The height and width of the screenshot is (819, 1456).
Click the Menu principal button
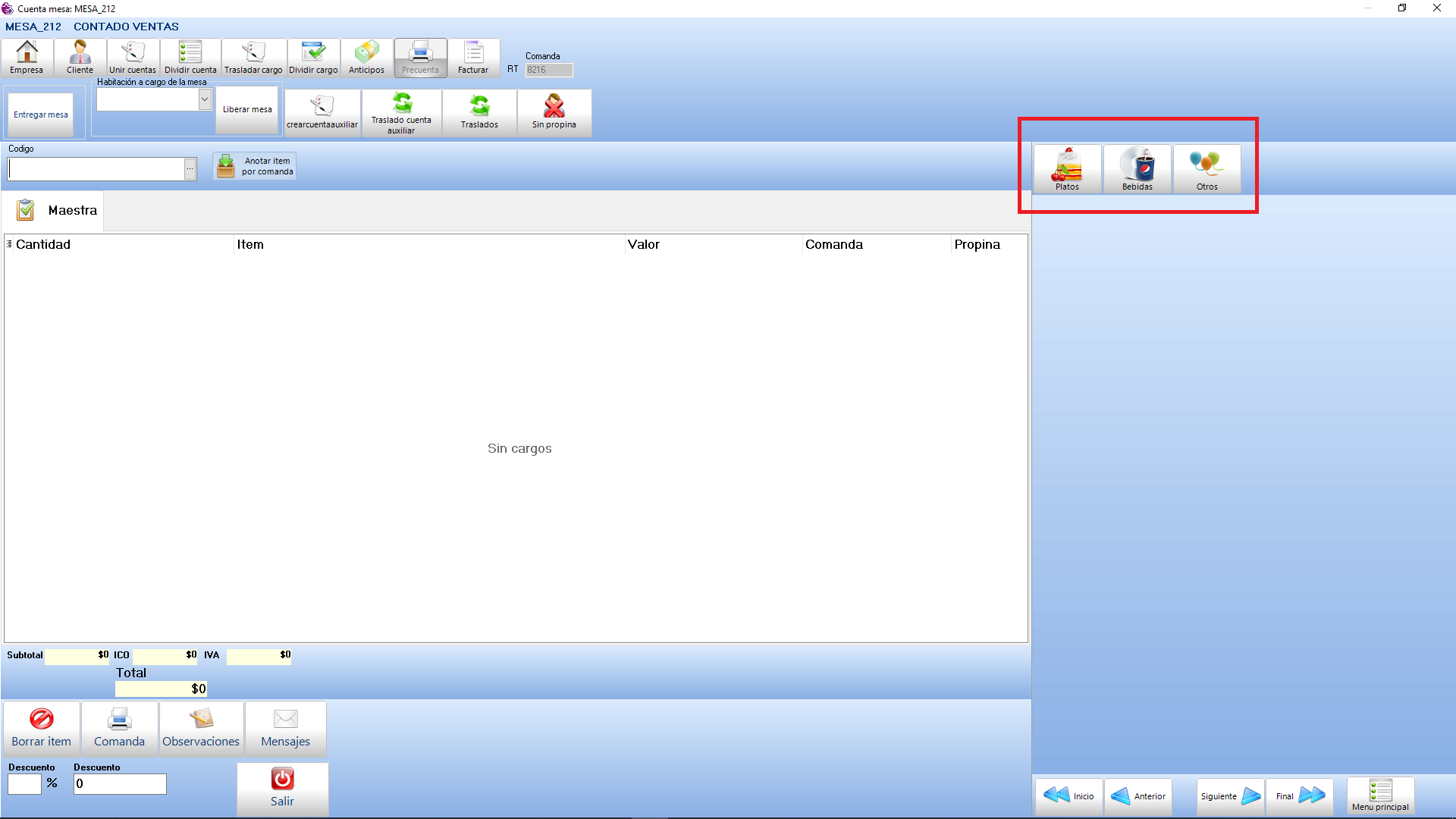pyautogui.click(x=1380, y=795)
